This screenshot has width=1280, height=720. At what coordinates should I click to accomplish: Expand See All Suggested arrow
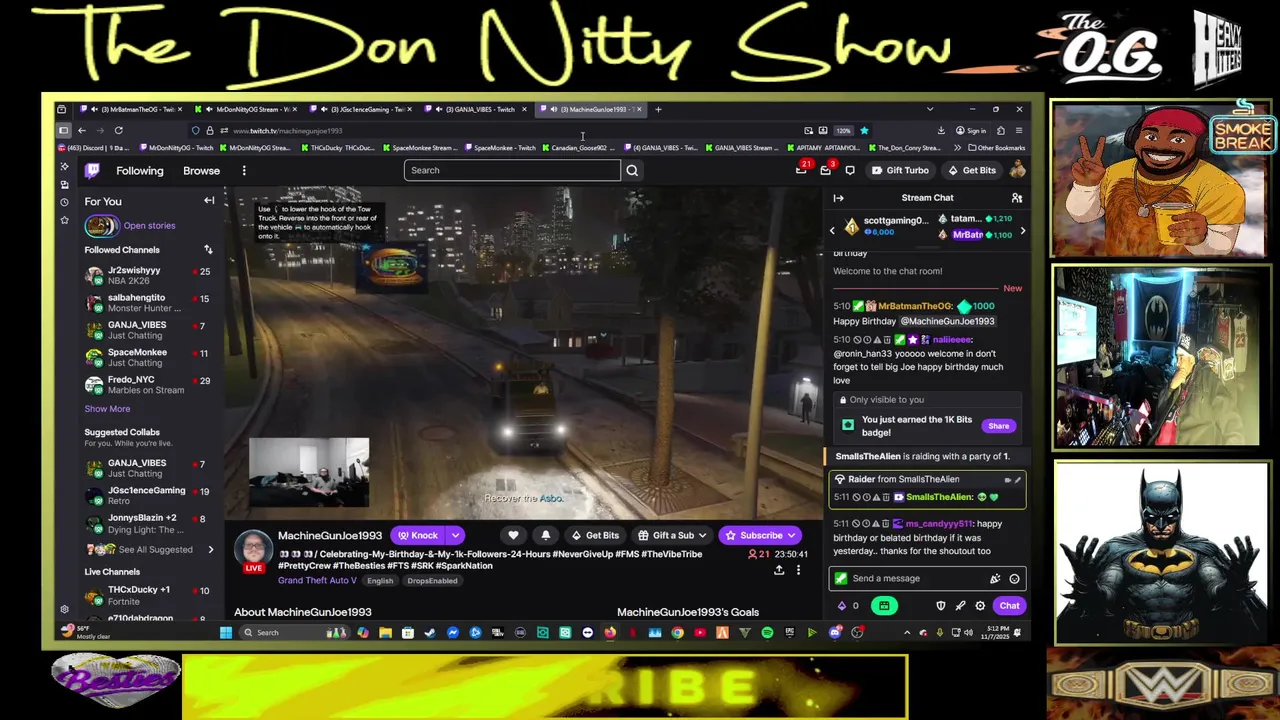(210, 549)
